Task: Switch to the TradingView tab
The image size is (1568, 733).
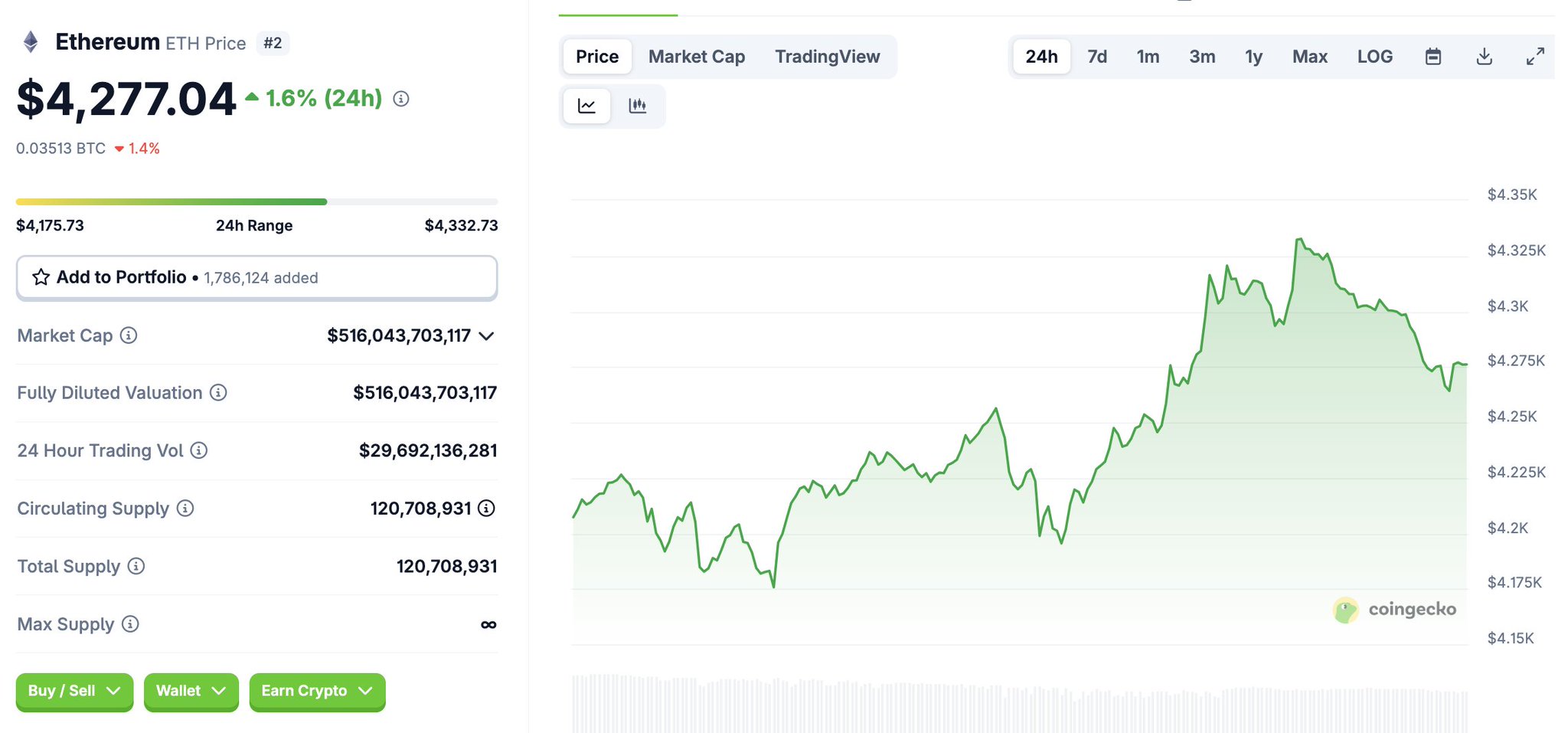Action: 828,57
